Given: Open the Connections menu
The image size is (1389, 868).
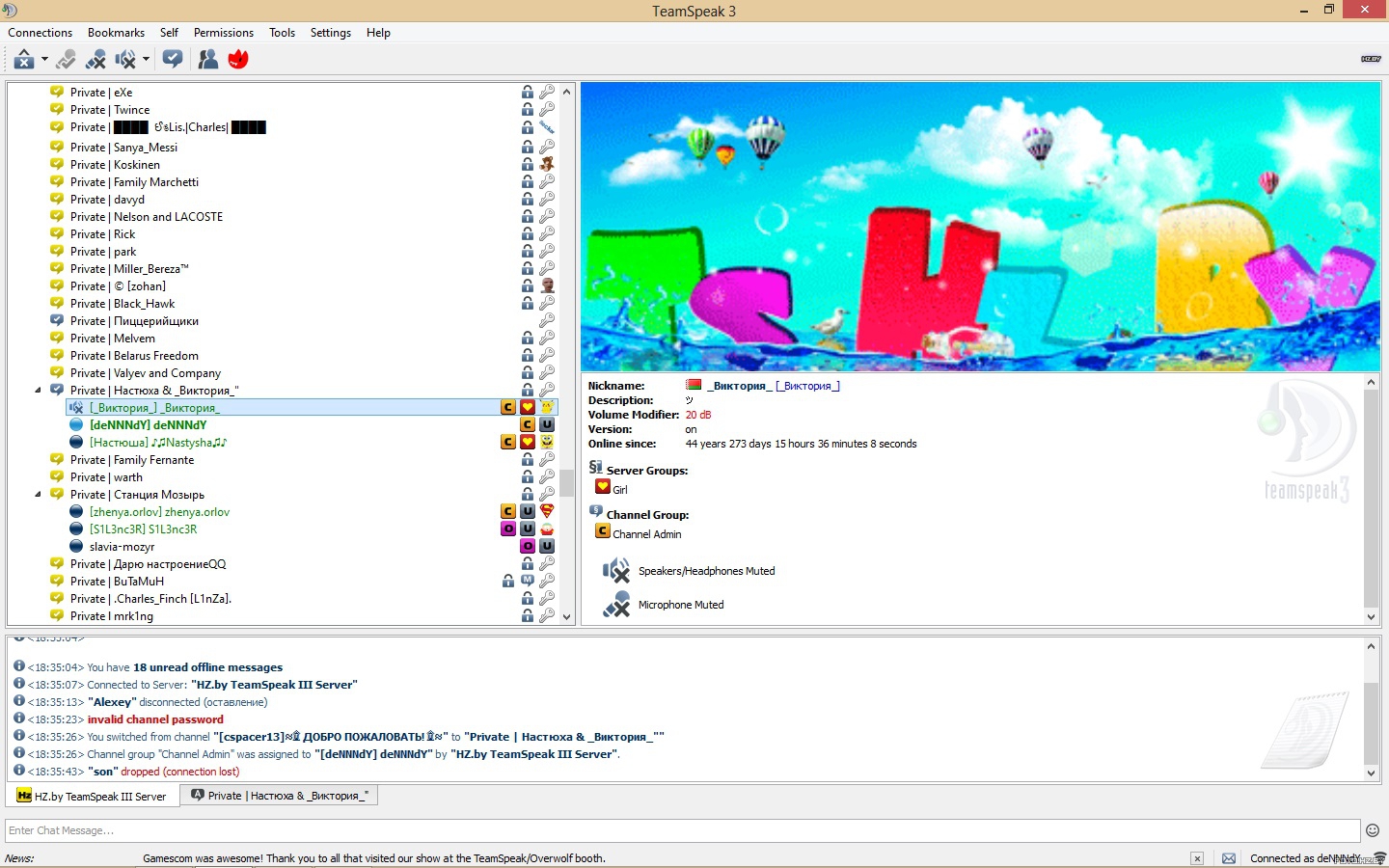Looking at the screenshot, I should [x=41, y=33].
